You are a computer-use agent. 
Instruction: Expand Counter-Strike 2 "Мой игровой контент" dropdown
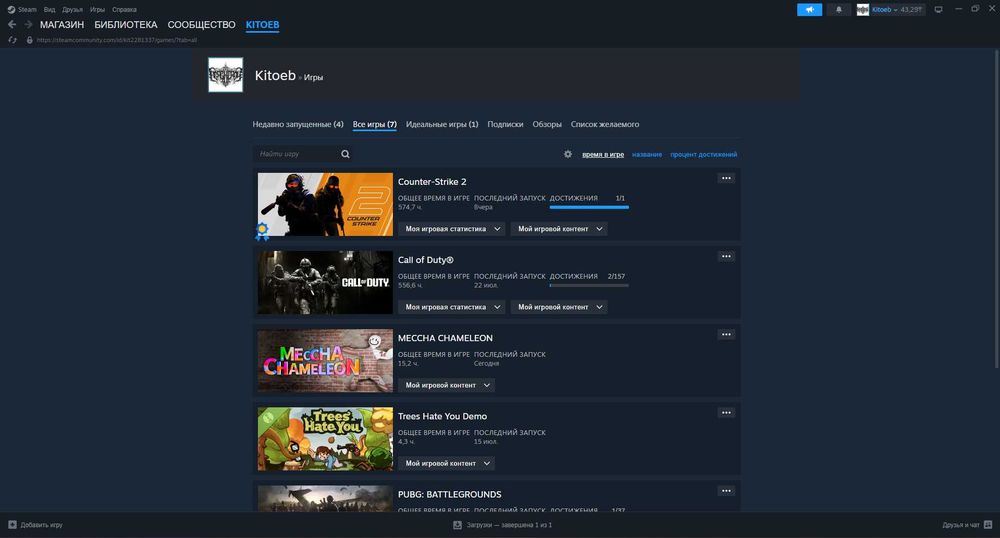point(559,229)
